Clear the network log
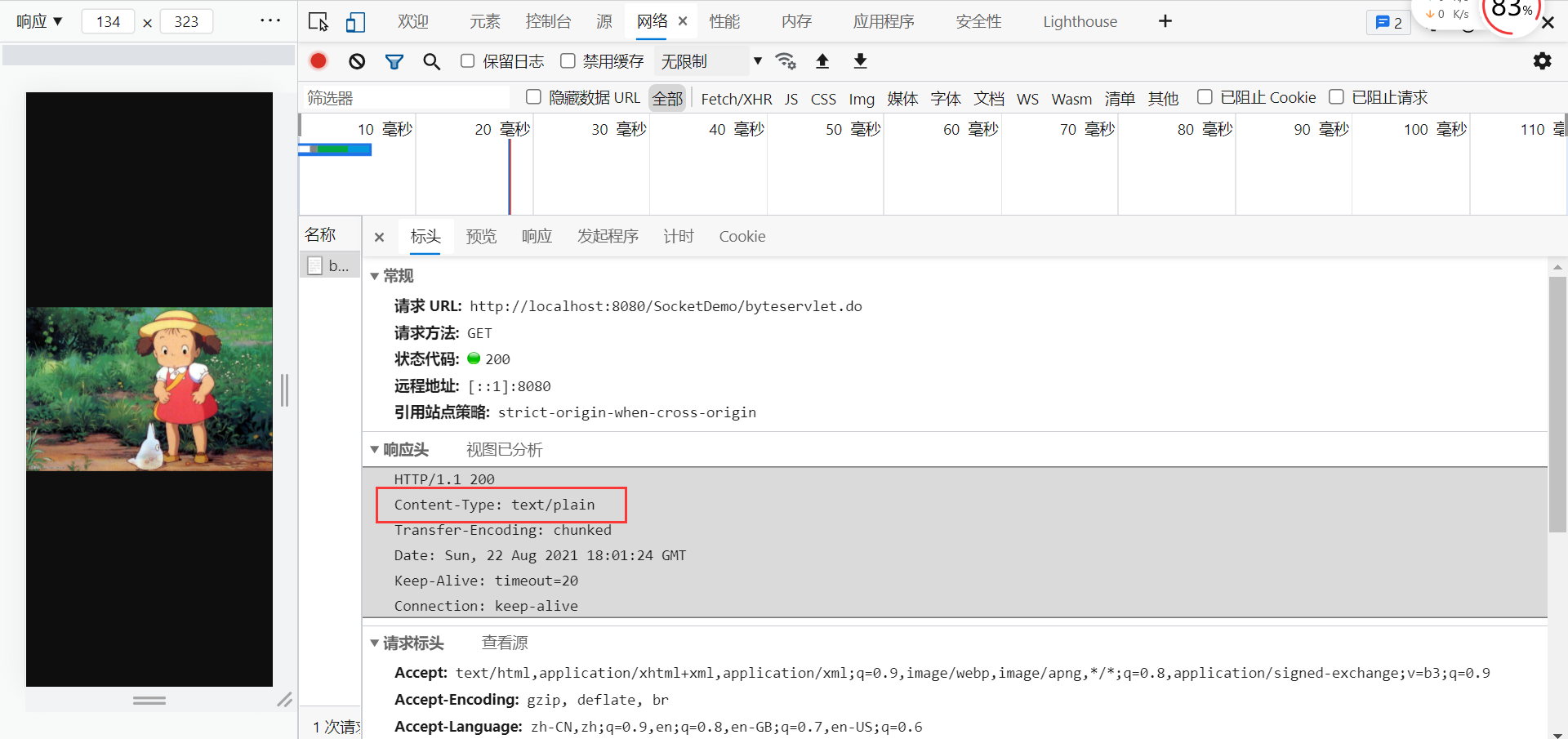Viewport: 1568px width, 739px height. (x=357, y=61)
